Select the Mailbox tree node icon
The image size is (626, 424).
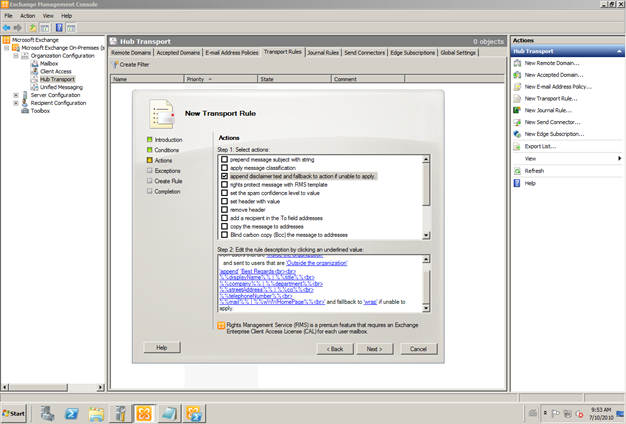[35, 63]
